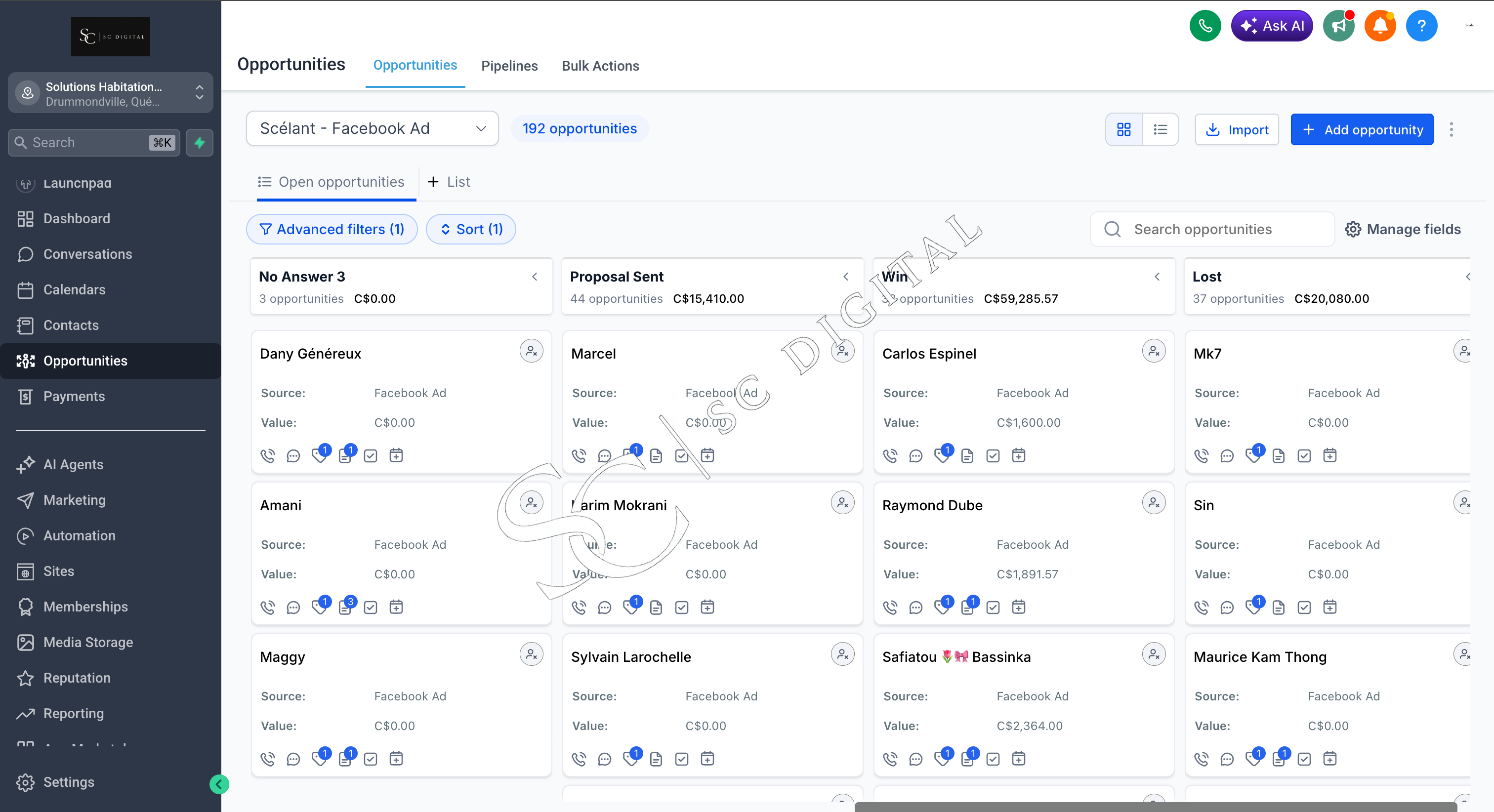Collapse the No Answer 3 column
This screenshot has height=812, width=1494.
coord(535,277)
